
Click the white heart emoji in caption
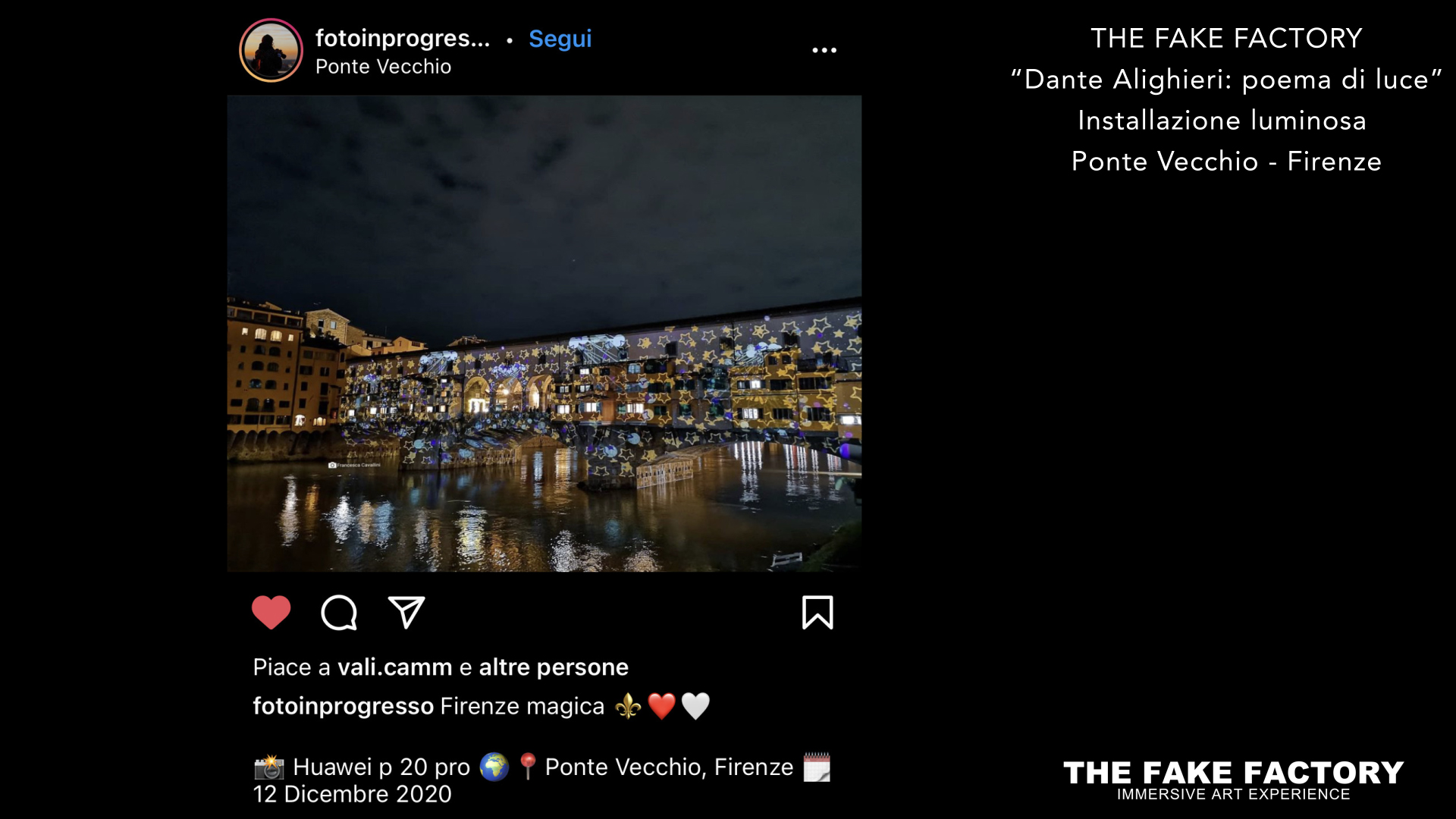pos(695,706)
